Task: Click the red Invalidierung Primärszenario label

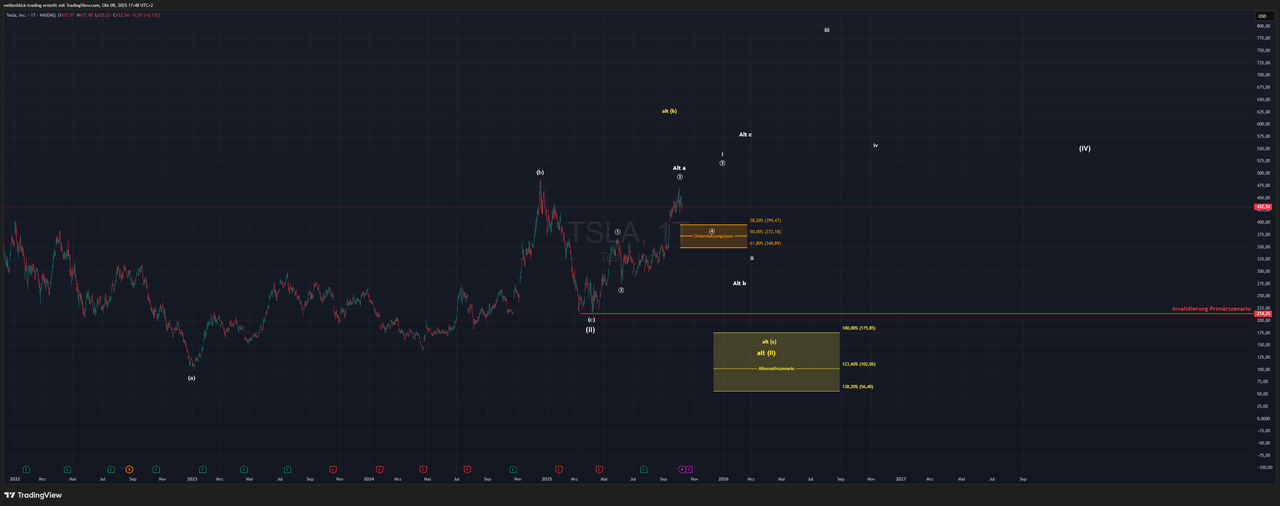Action: pos(1211,309)
